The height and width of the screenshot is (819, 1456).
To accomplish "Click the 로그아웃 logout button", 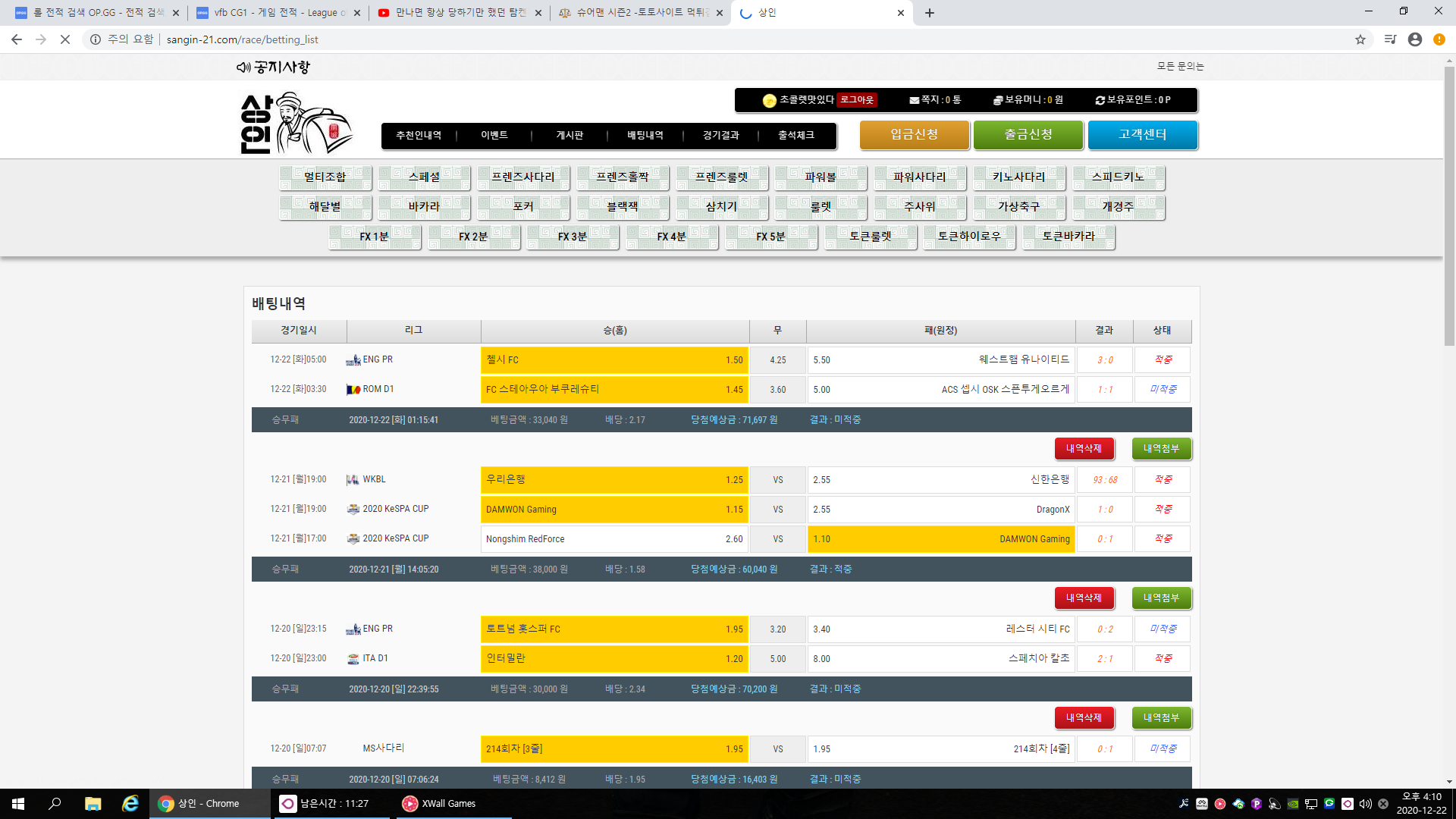I will pos(857,100).
